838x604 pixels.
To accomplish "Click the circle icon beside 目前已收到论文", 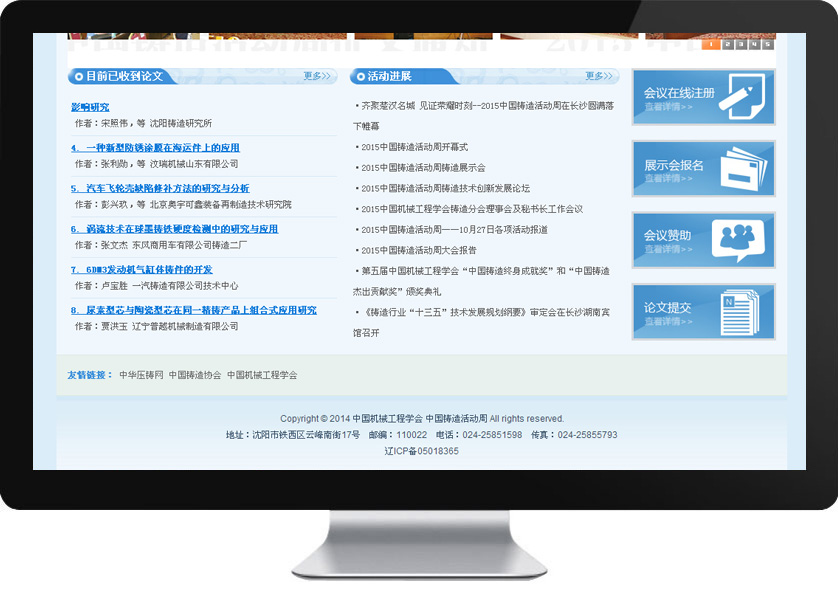I will click(x=78, y=76).
